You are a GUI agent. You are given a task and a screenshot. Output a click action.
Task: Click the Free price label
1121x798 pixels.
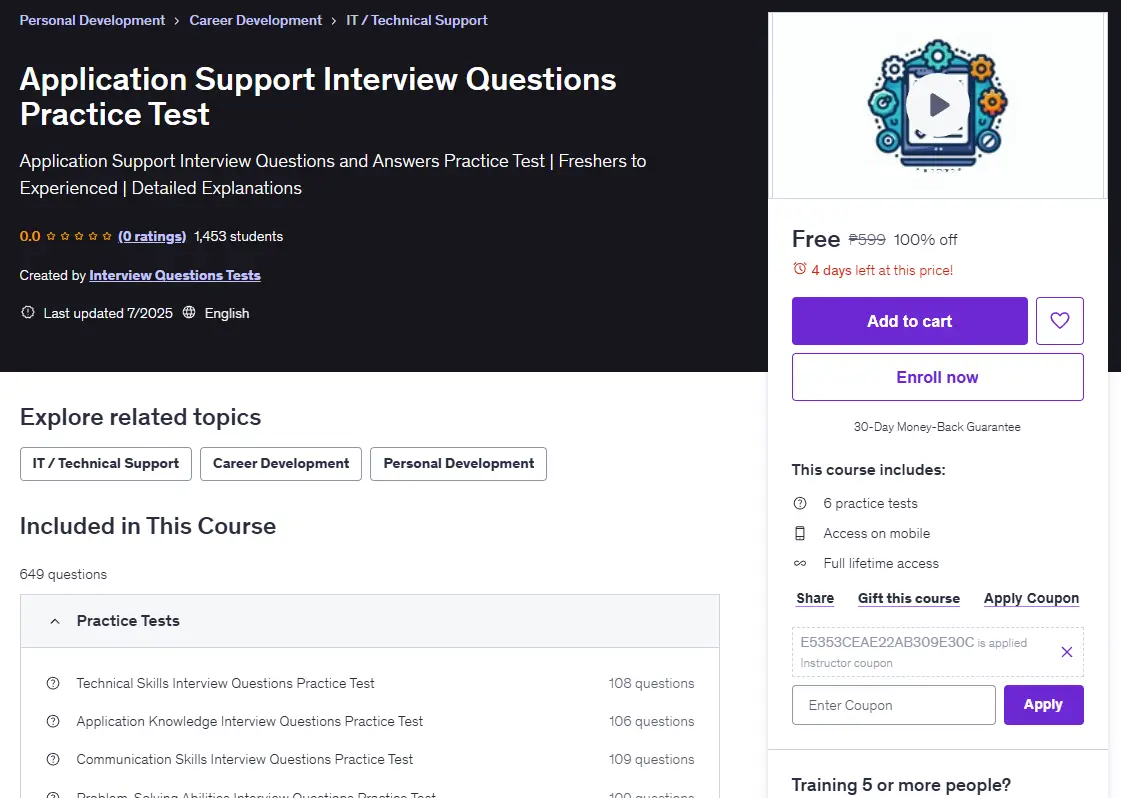[816, 239]
